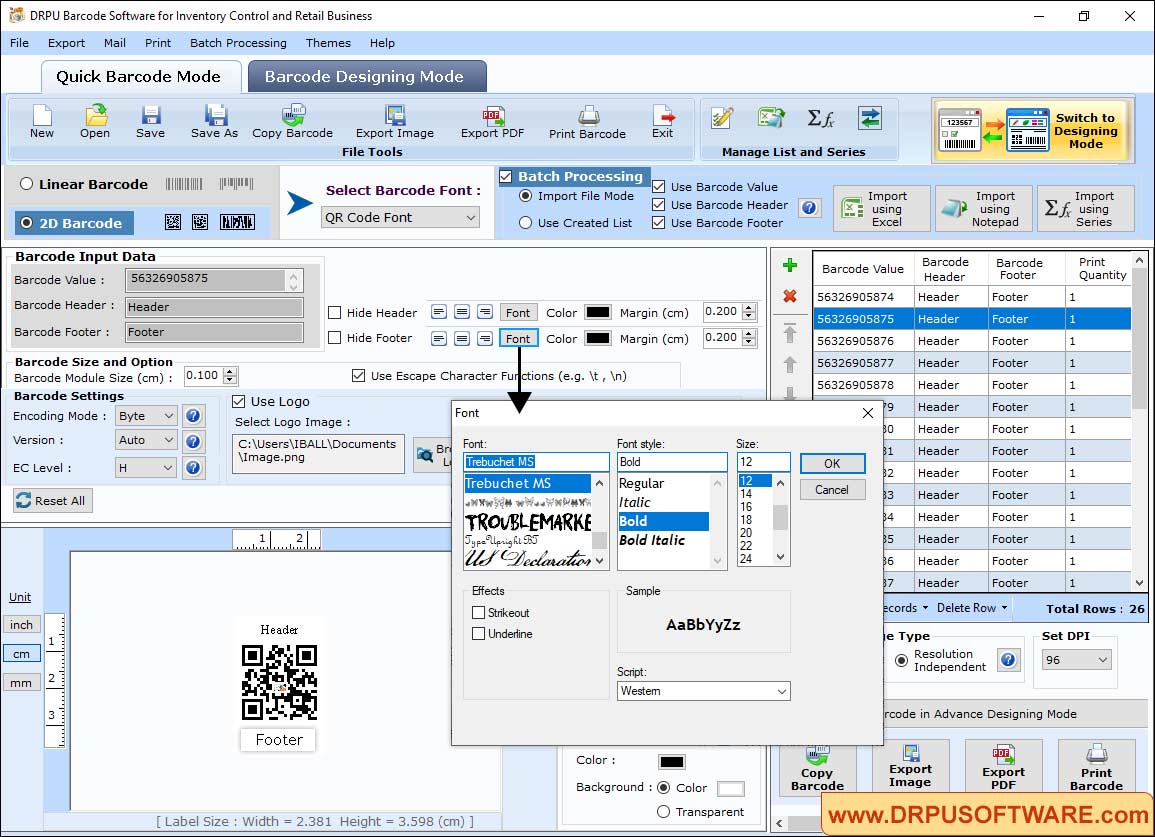Click Cancel in the Font dialog
The image size is (1155, 837).
(832, 490)
